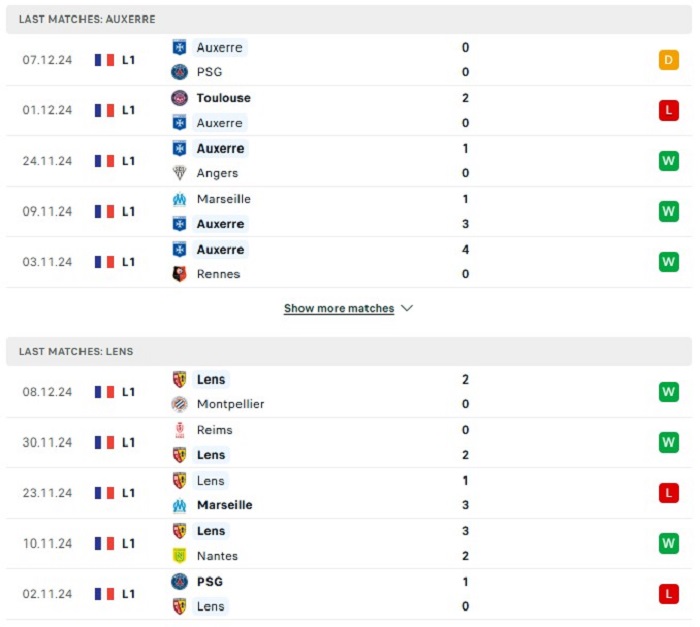Open the Auxerre team name in 24.11.24 match

coord(221,149)
